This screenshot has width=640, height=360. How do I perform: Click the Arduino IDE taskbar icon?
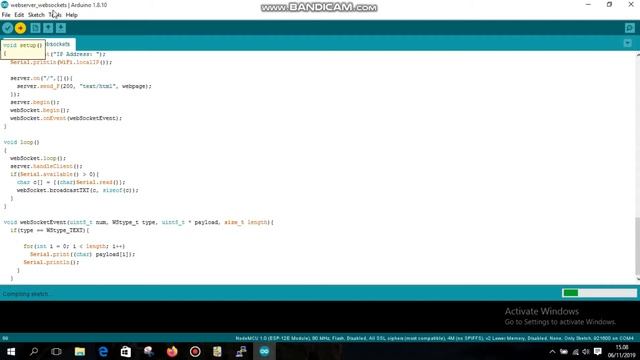coord(264,351)
